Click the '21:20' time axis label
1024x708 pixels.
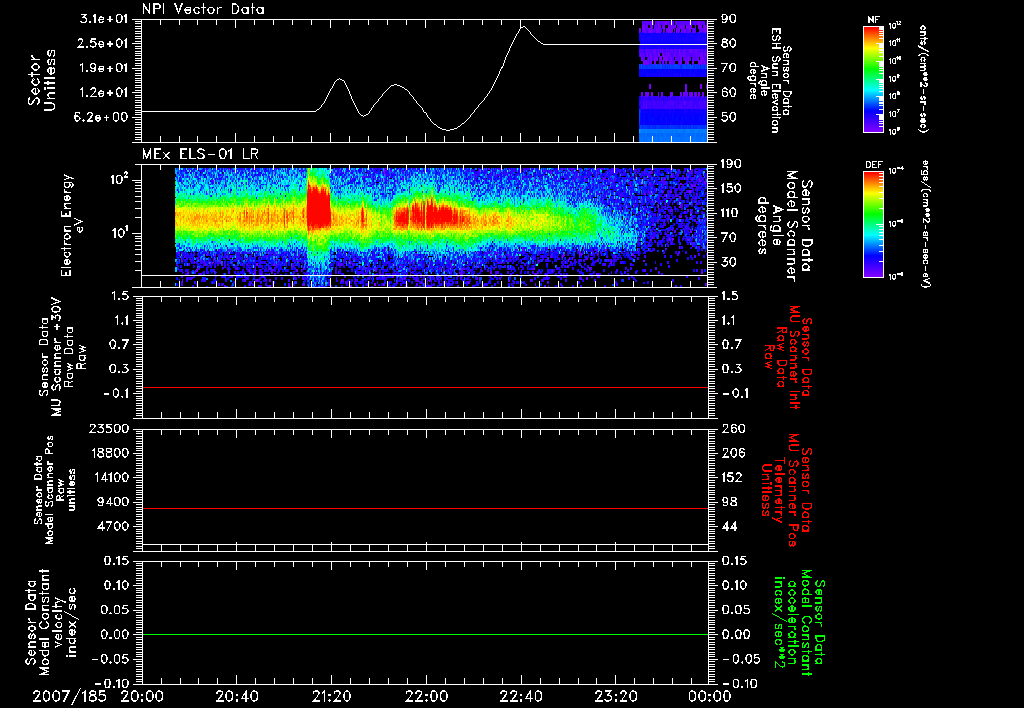click(332, 696)
